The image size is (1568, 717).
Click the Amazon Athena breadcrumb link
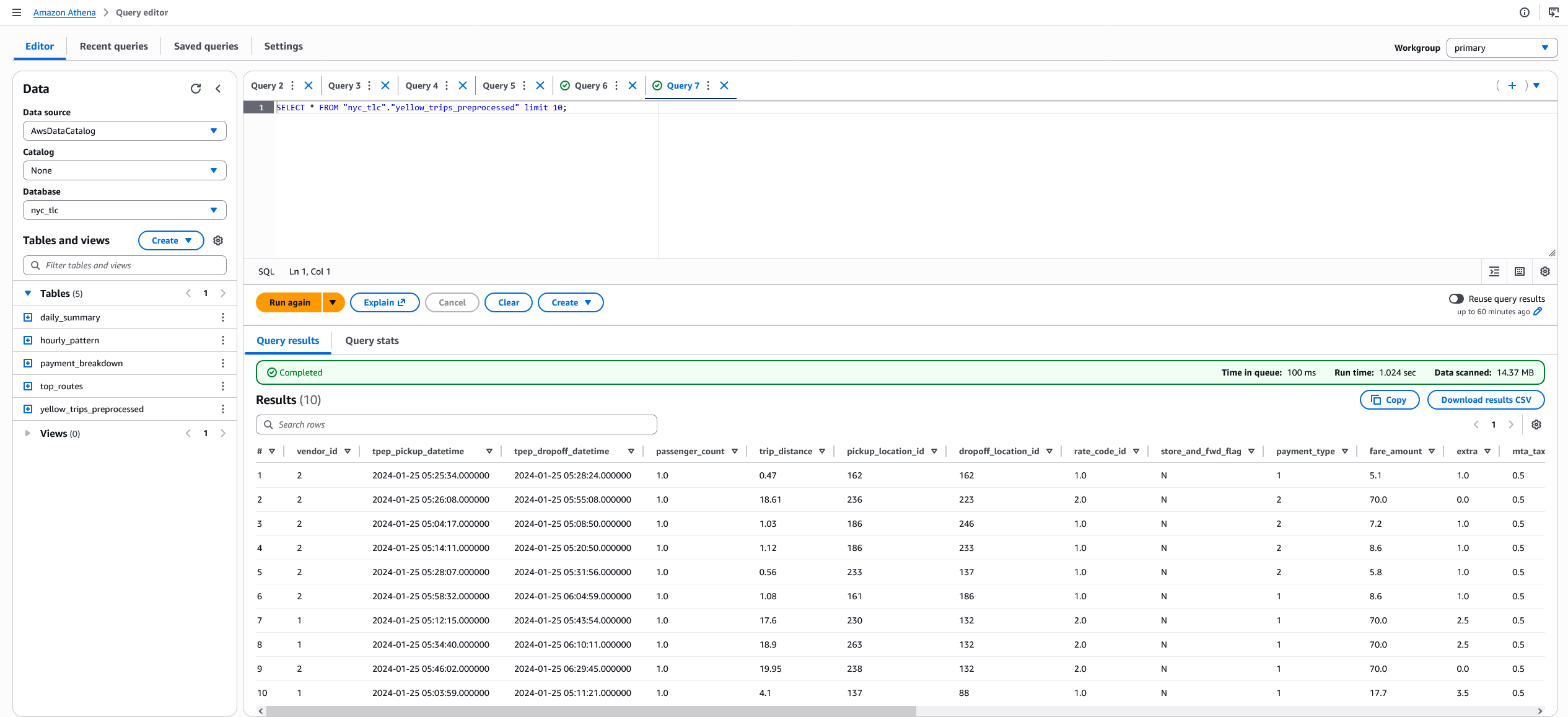64,12
